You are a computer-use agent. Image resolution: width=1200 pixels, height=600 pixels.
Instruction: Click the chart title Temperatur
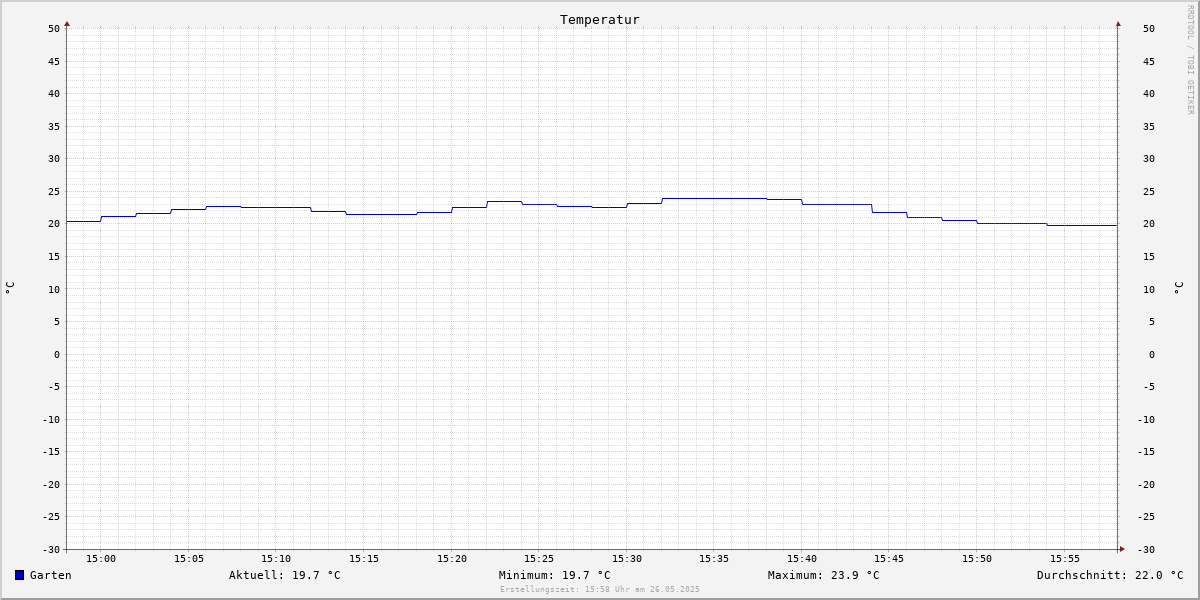pyautogui.click(x=600, y=19)
